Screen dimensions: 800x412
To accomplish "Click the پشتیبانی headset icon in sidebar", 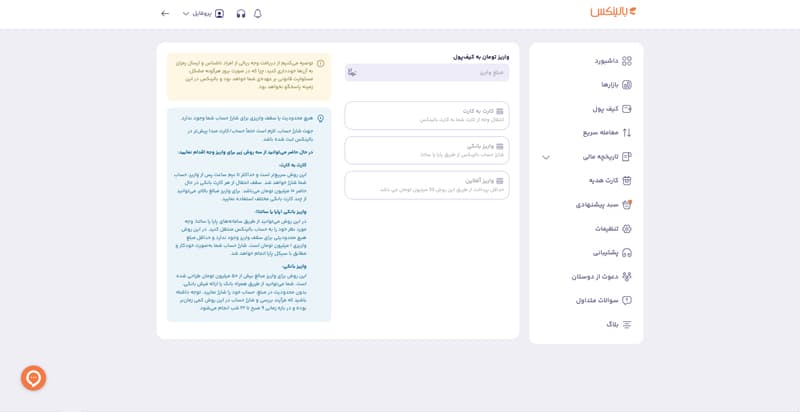I will click(627, 252).
